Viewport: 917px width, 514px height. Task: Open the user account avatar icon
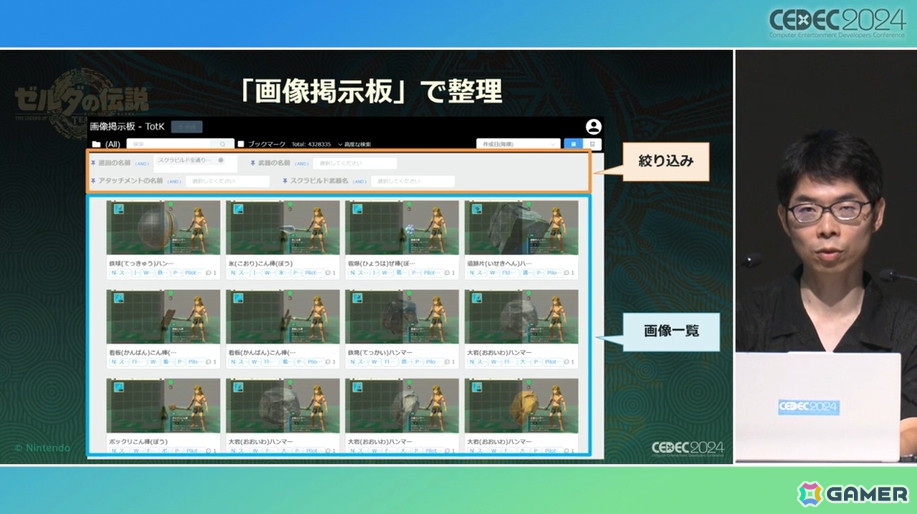(x=593, y=126)
